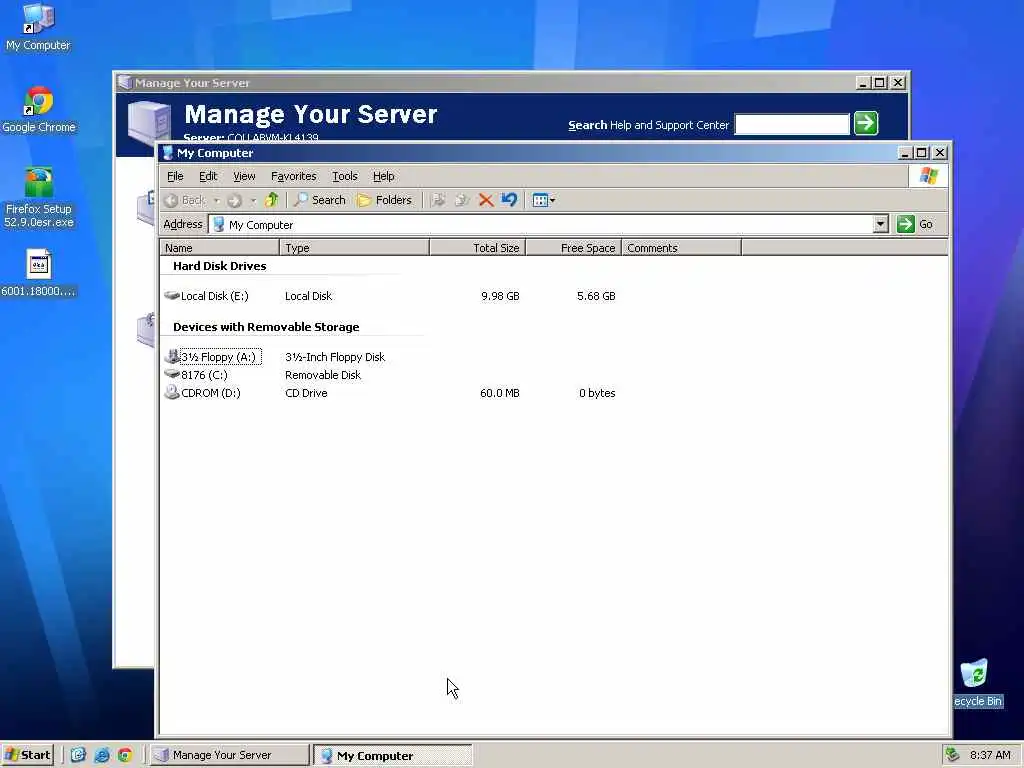
Task: Click the Hard Disk Drives group heading
Action: (219, 266)
